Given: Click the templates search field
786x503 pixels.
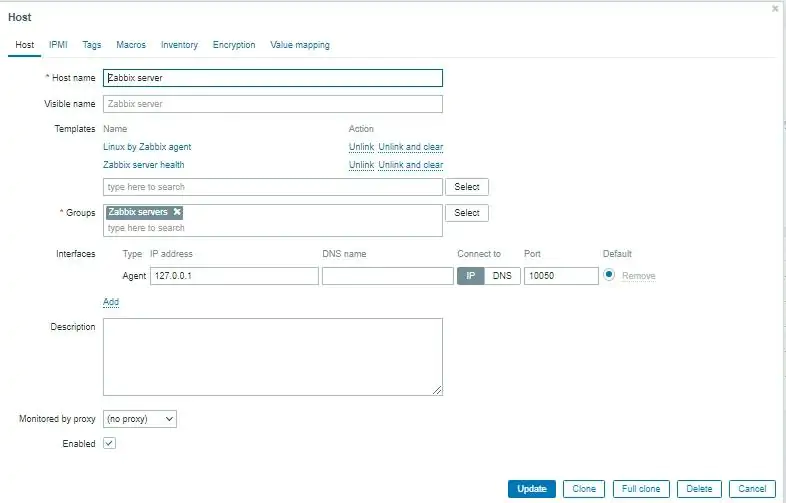Looking at the screenshot, I should [273, 187].
